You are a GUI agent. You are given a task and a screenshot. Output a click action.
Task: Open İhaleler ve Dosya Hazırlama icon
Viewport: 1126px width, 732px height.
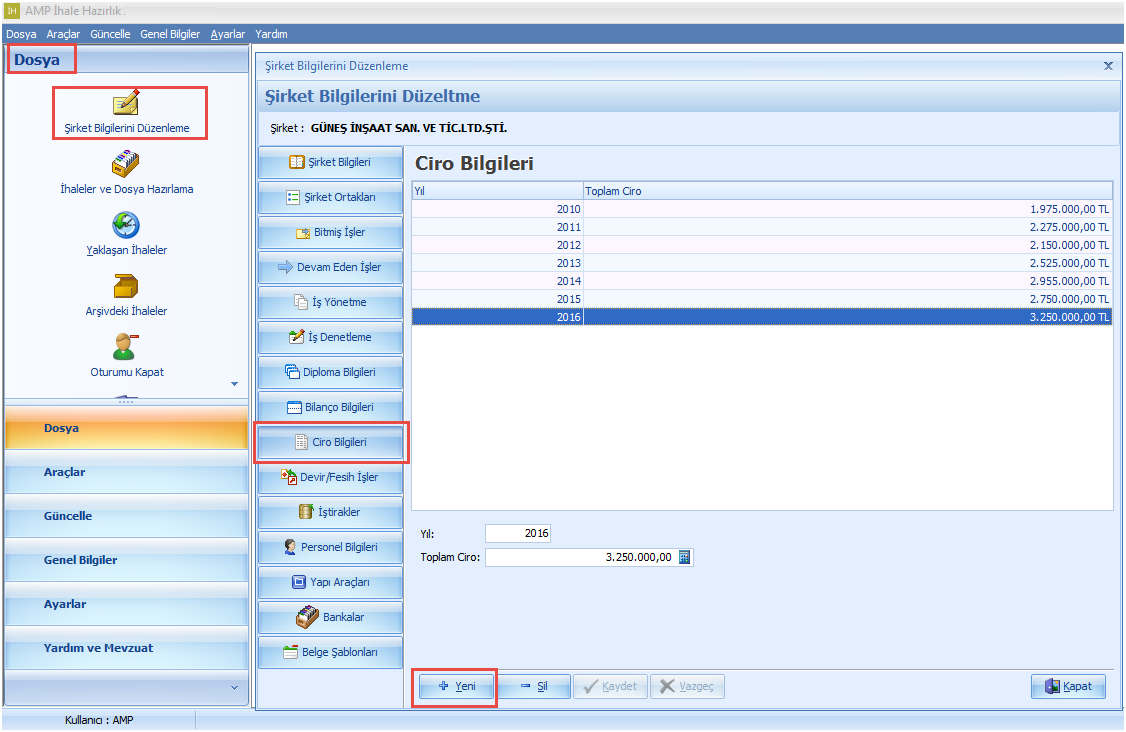click(126, 164)
